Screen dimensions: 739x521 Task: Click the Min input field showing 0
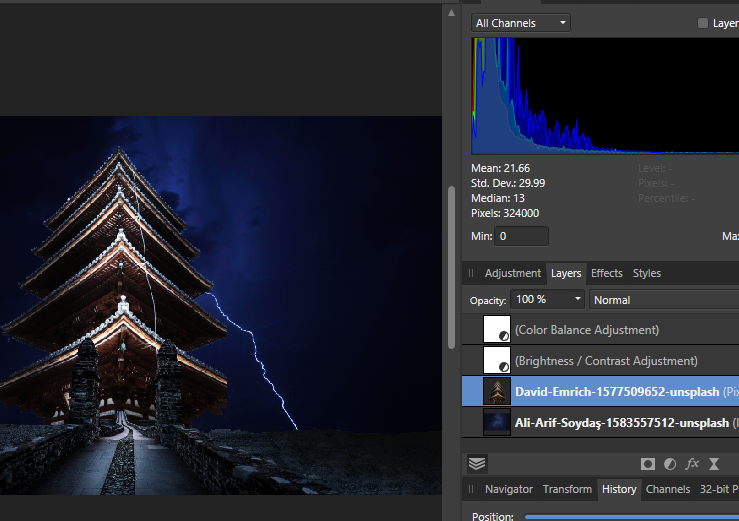(x=521, y=236)
